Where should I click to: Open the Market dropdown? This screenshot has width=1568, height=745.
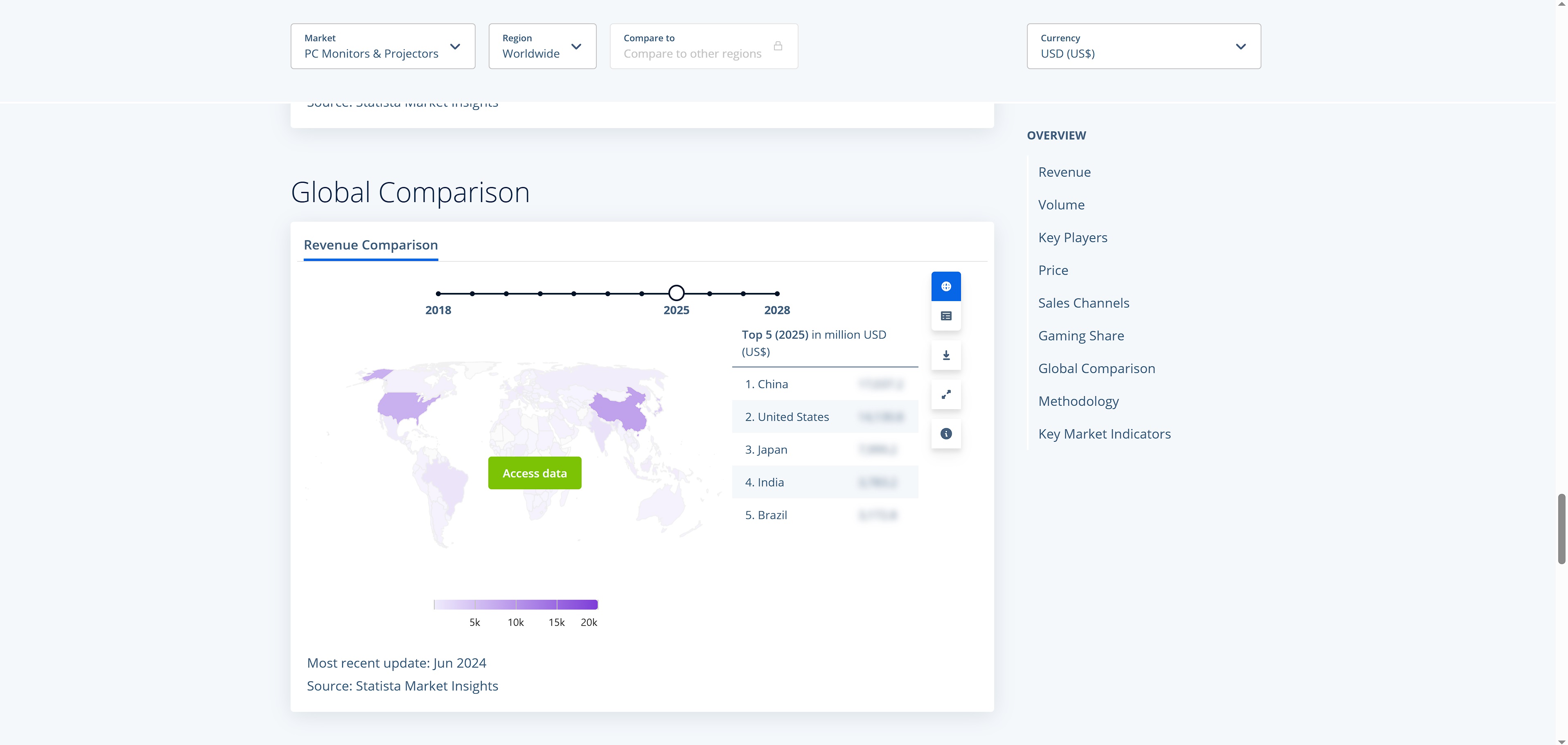[382, 46]
